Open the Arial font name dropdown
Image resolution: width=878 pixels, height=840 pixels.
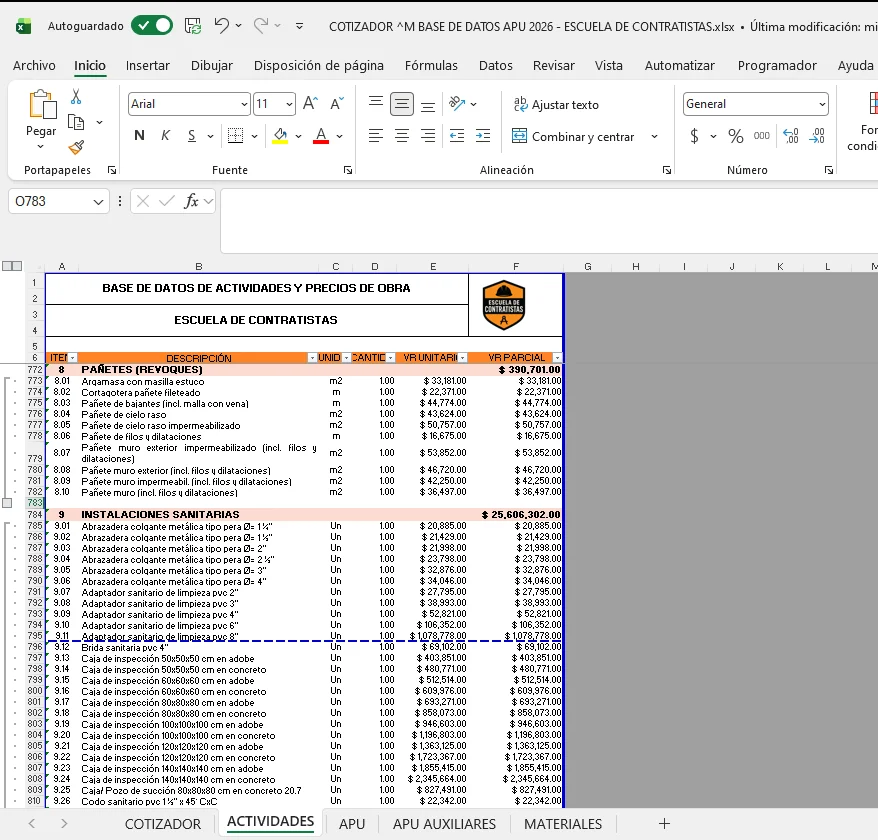244,104
